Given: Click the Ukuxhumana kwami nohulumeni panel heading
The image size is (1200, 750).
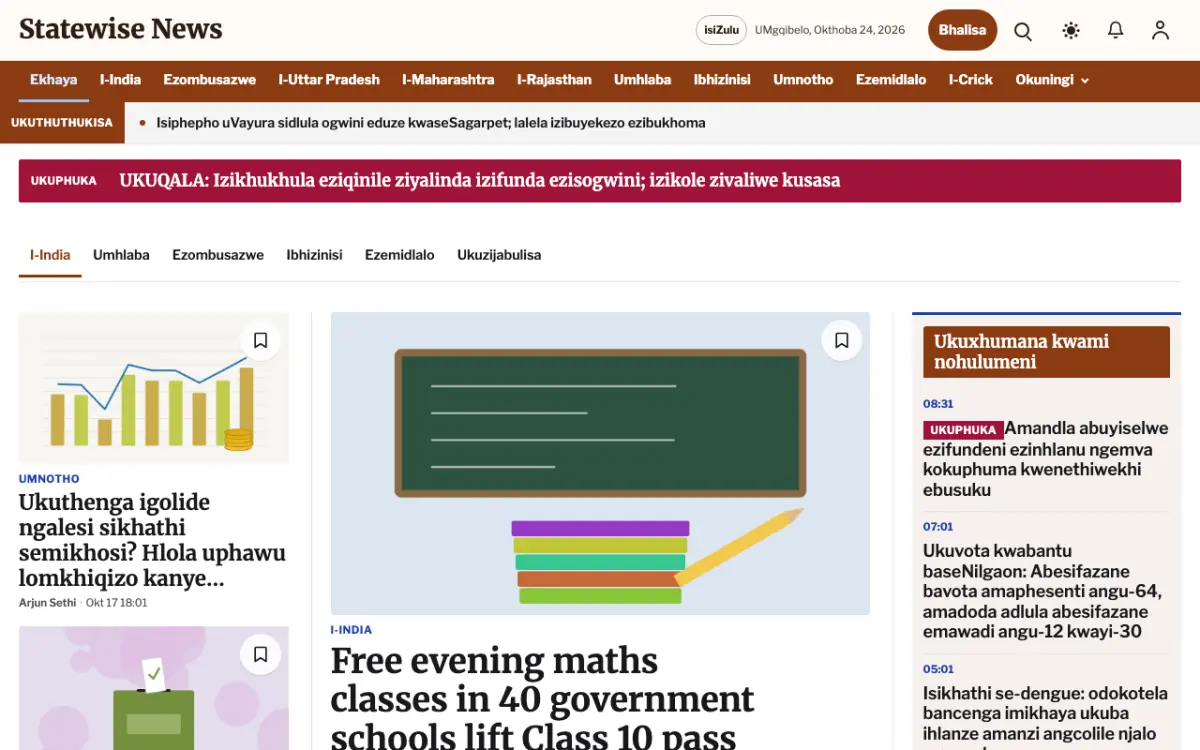Looking at the screenshot, I should pyautogui.click(x=1046, y=352).
